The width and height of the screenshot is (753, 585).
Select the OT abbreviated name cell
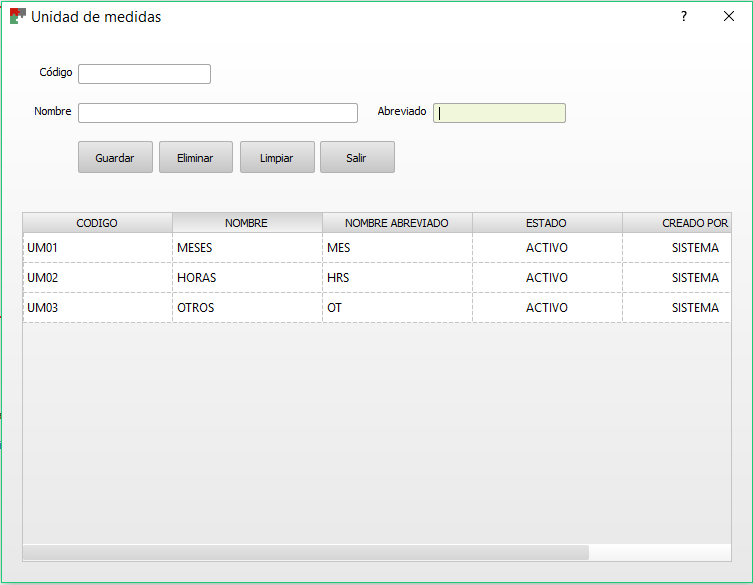point(396,308)
